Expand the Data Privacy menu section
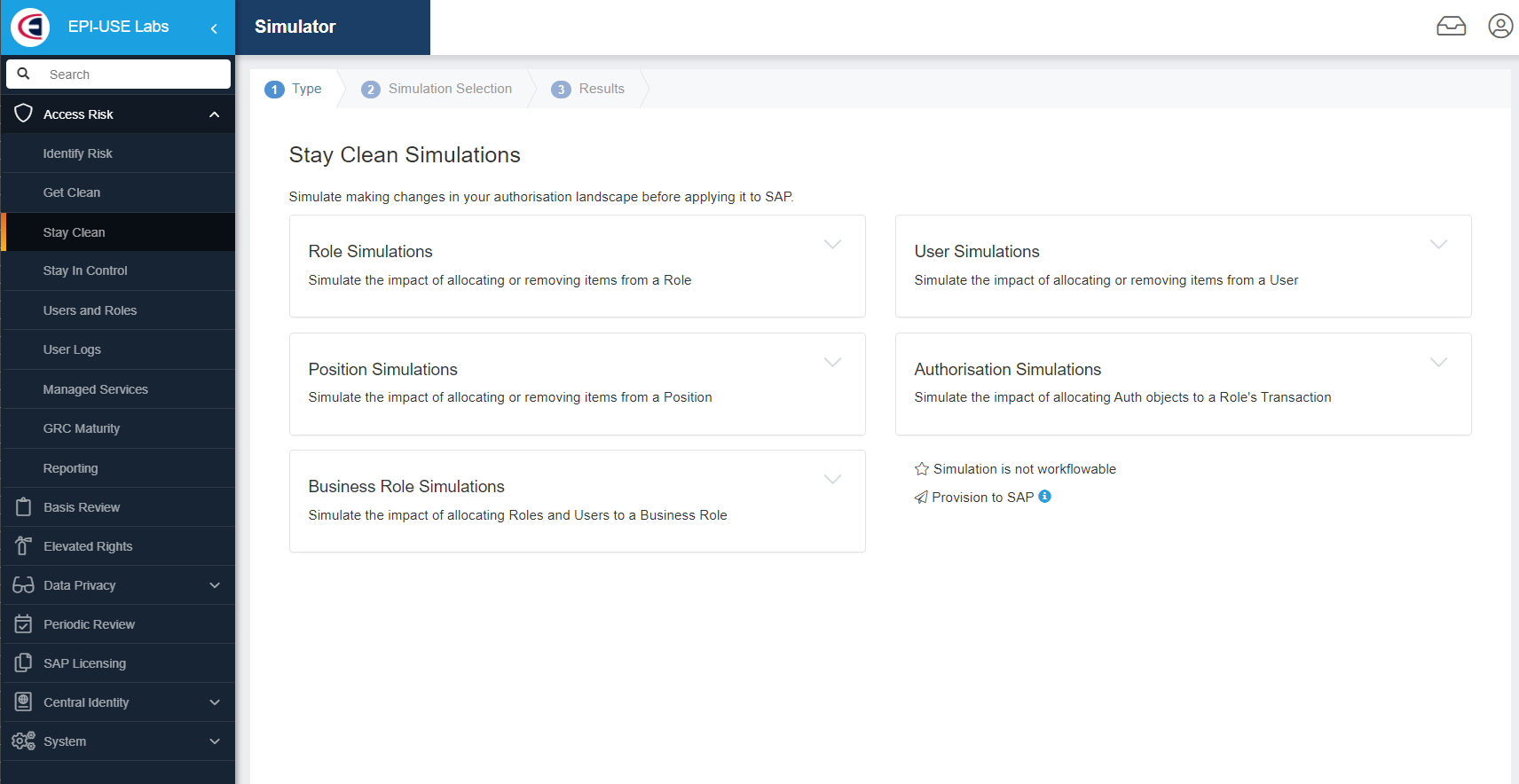This screenshot has height=784, width=1519. (x=214, y=585)
